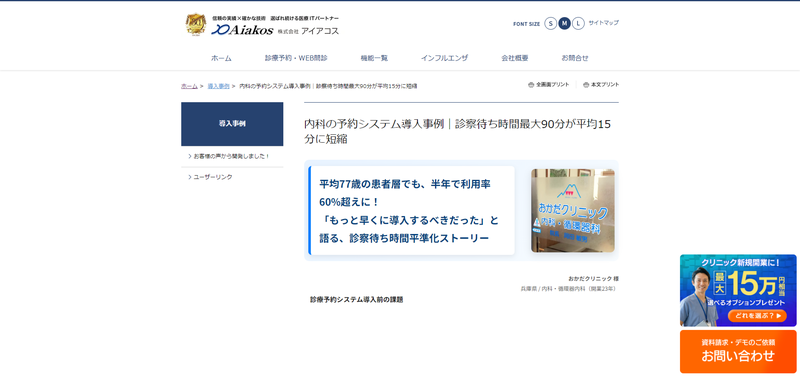Click the FONT SIZE label
The image size is (800, 380).
(x=527, y=24)
